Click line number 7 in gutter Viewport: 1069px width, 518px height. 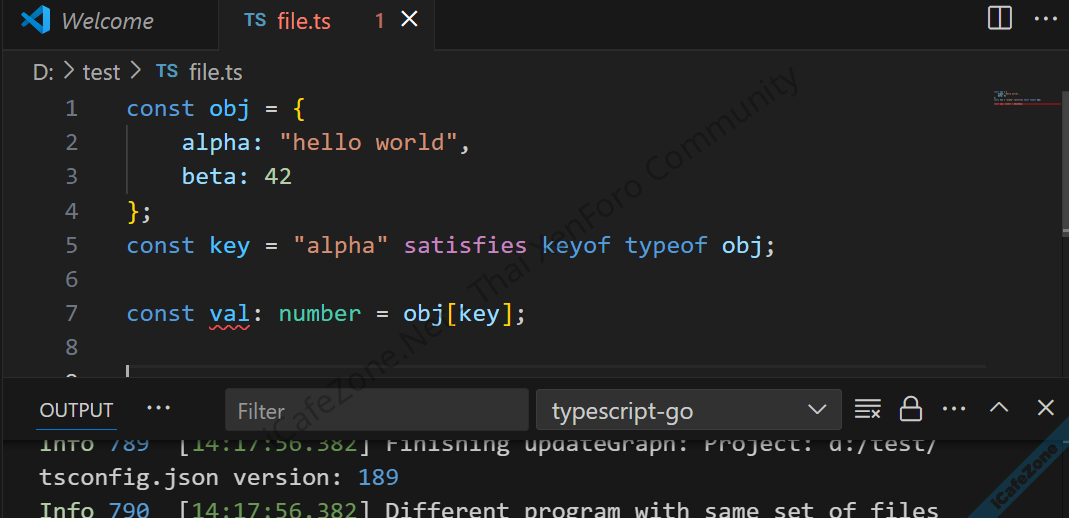click(72, 313)
